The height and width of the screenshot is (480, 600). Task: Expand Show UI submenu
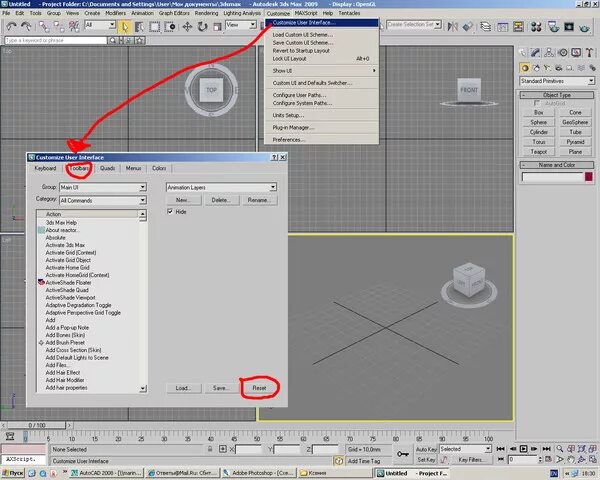pos(321,71)
